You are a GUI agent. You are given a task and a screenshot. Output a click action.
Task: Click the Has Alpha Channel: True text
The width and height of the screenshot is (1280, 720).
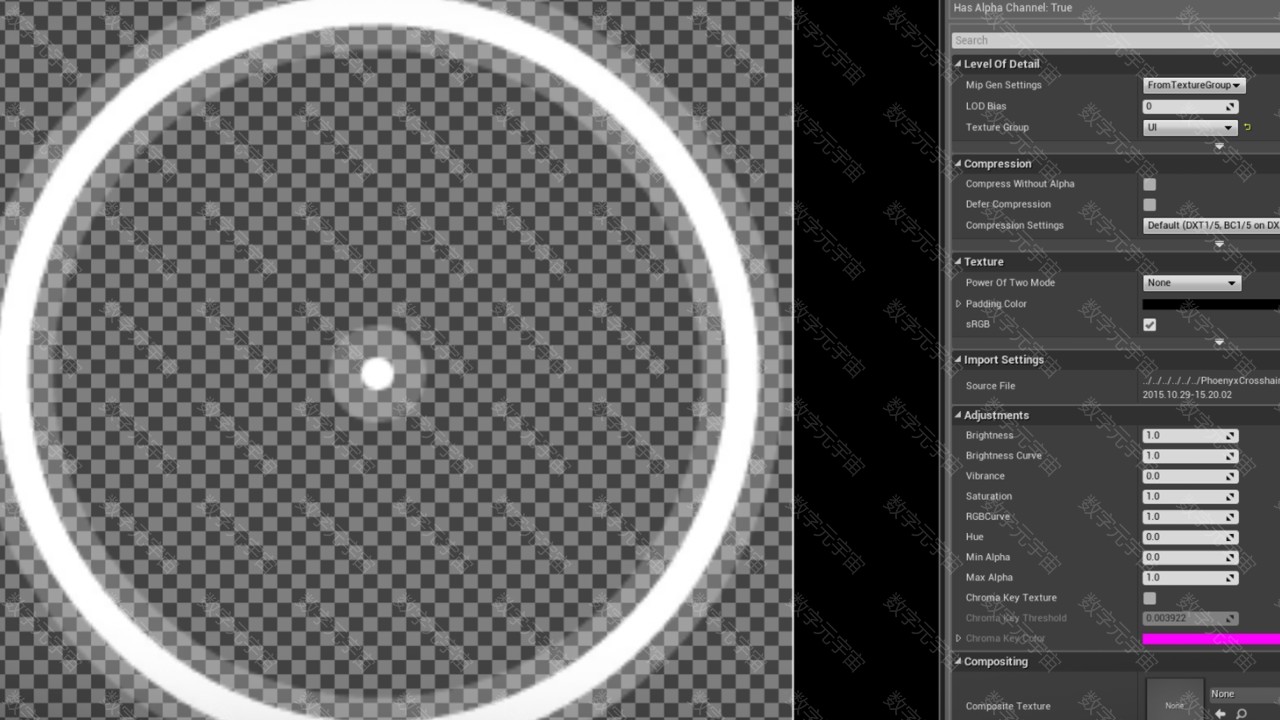1013,8
